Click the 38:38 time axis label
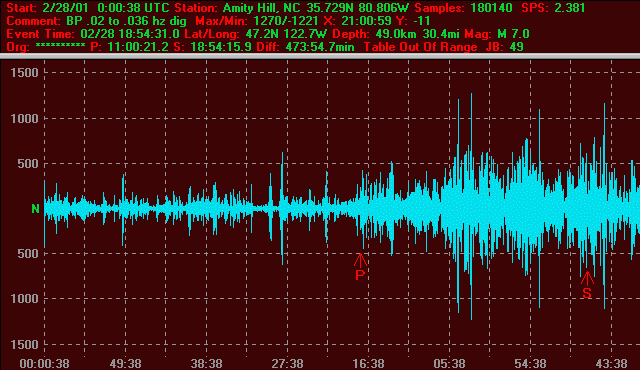Image resolution: width=640 pixels, height=370 pixels. pos(207,363)
